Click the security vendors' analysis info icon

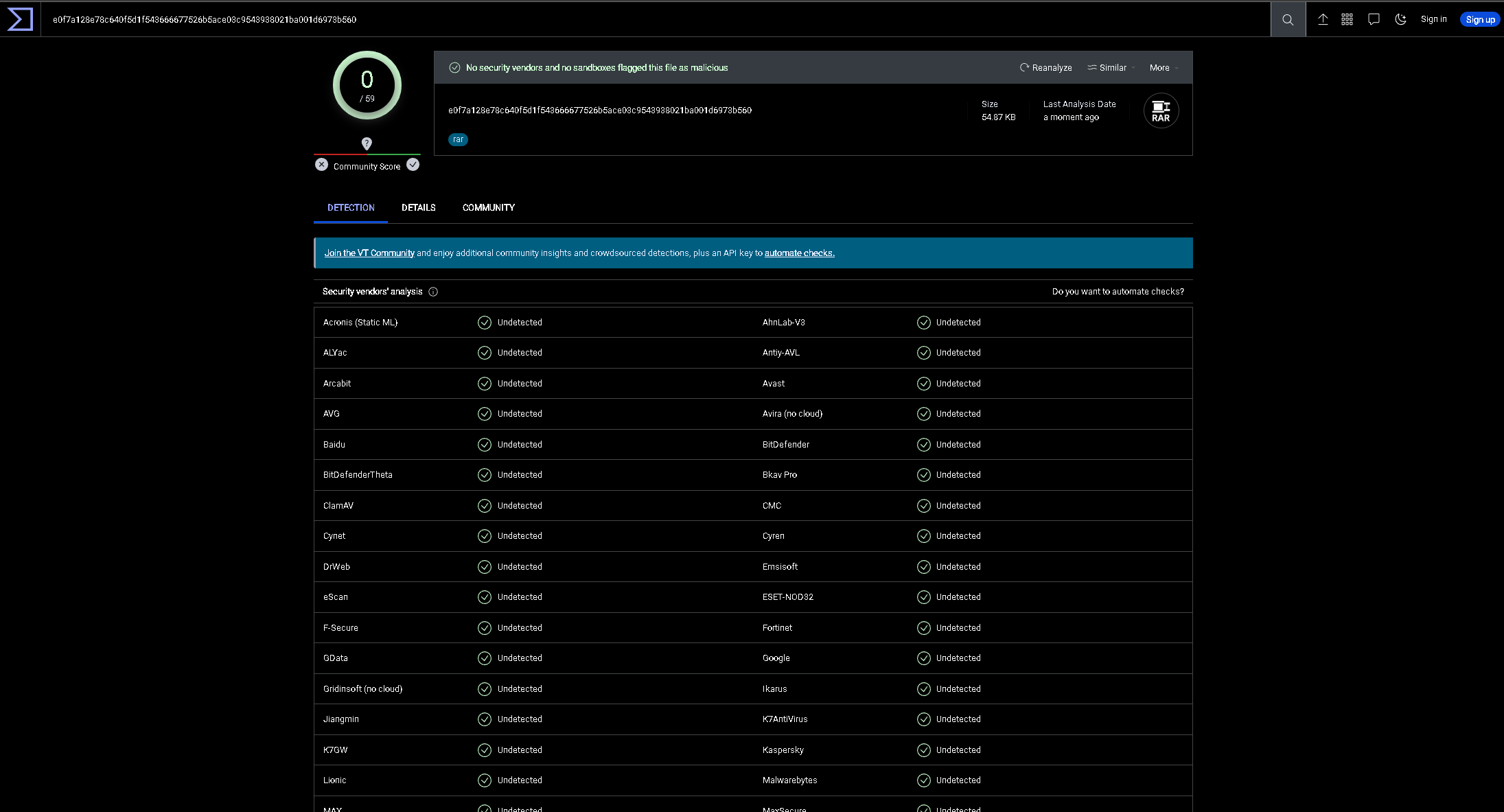[433, 292]
